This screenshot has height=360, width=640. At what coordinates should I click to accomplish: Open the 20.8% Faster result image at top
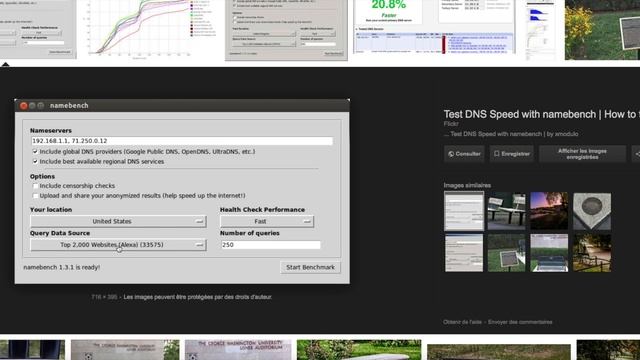434,27
